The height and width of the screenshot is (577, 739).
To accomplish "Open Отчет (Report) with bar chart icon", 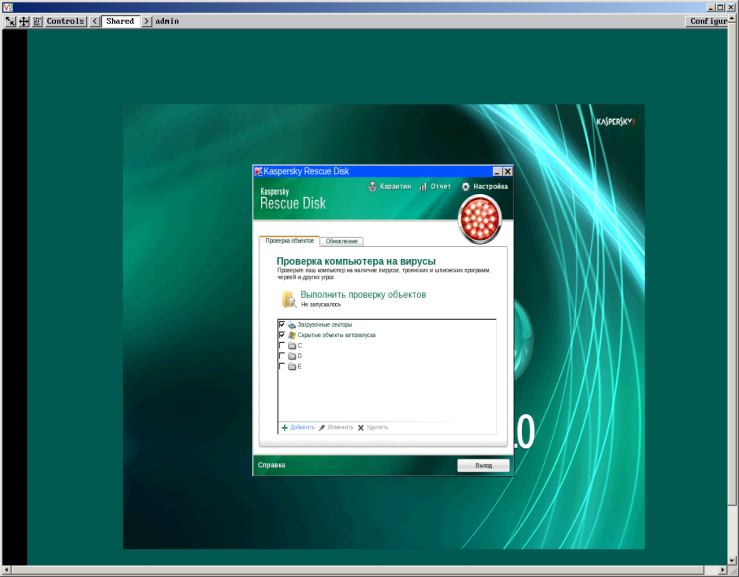I will [x=435, y=187].
